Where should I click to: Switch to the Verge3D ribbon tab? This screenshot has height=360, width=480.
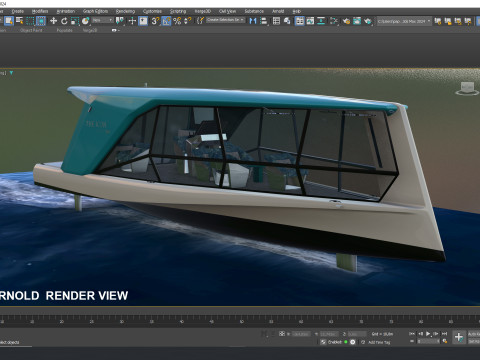pyautogui.click(x=90, y=30)
